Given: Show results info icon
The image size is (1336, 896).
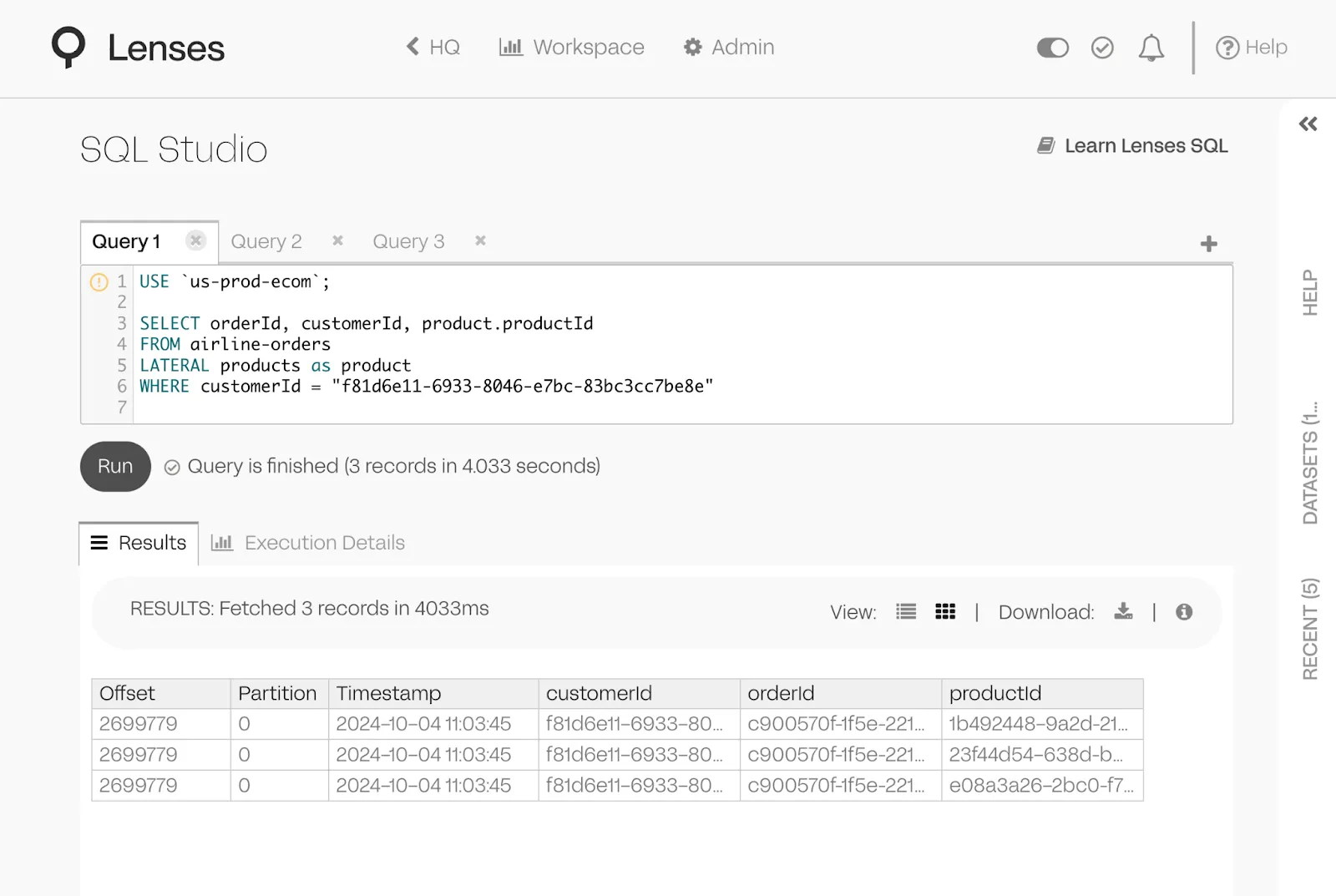Looking at the screenshot, I should click(x=1184, y=612).
